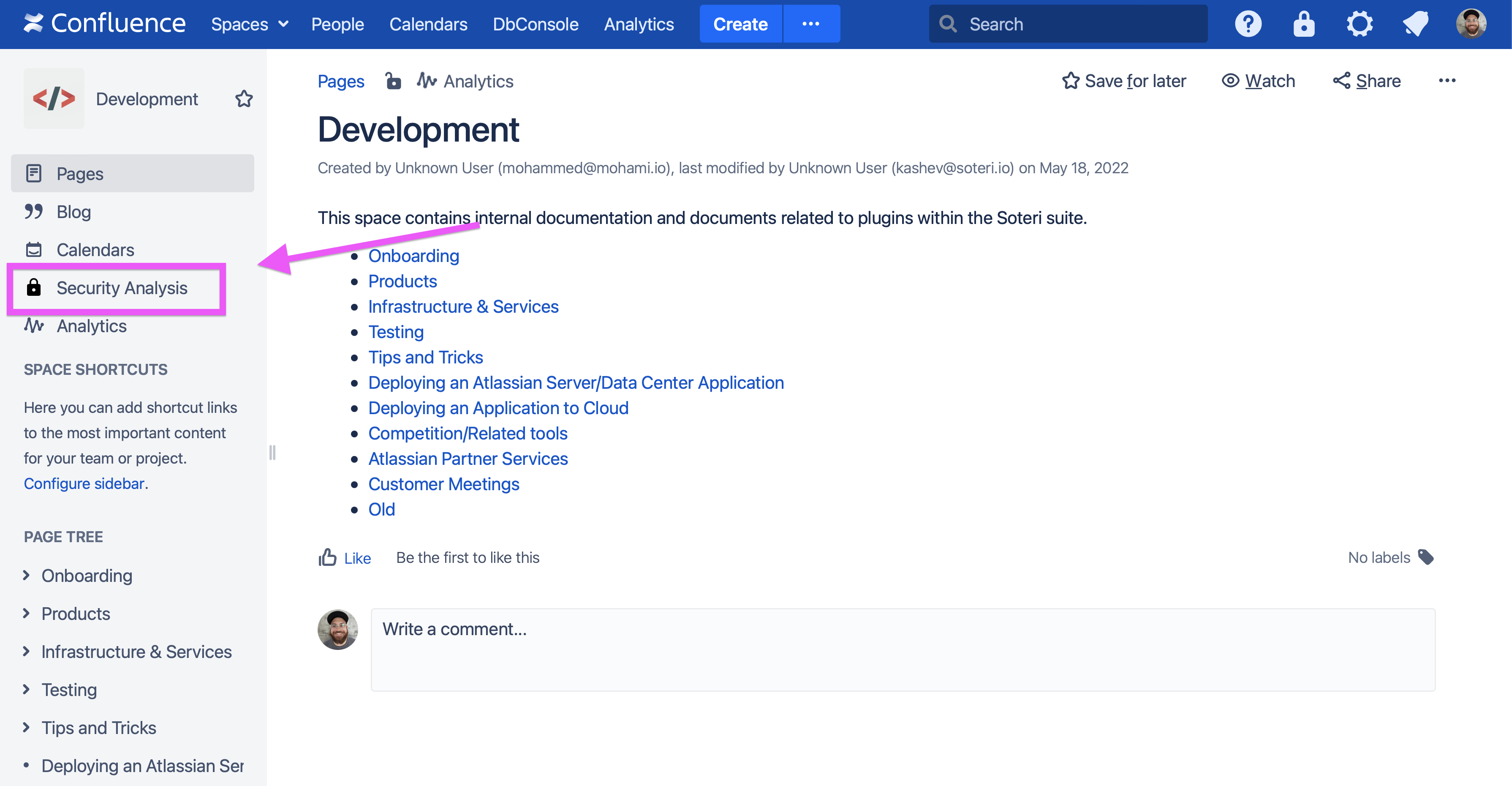Image resolution: width=1512 pixels, height=786 pixels.
Task: Click the sidebar resize handle
Action: point(272,452)
